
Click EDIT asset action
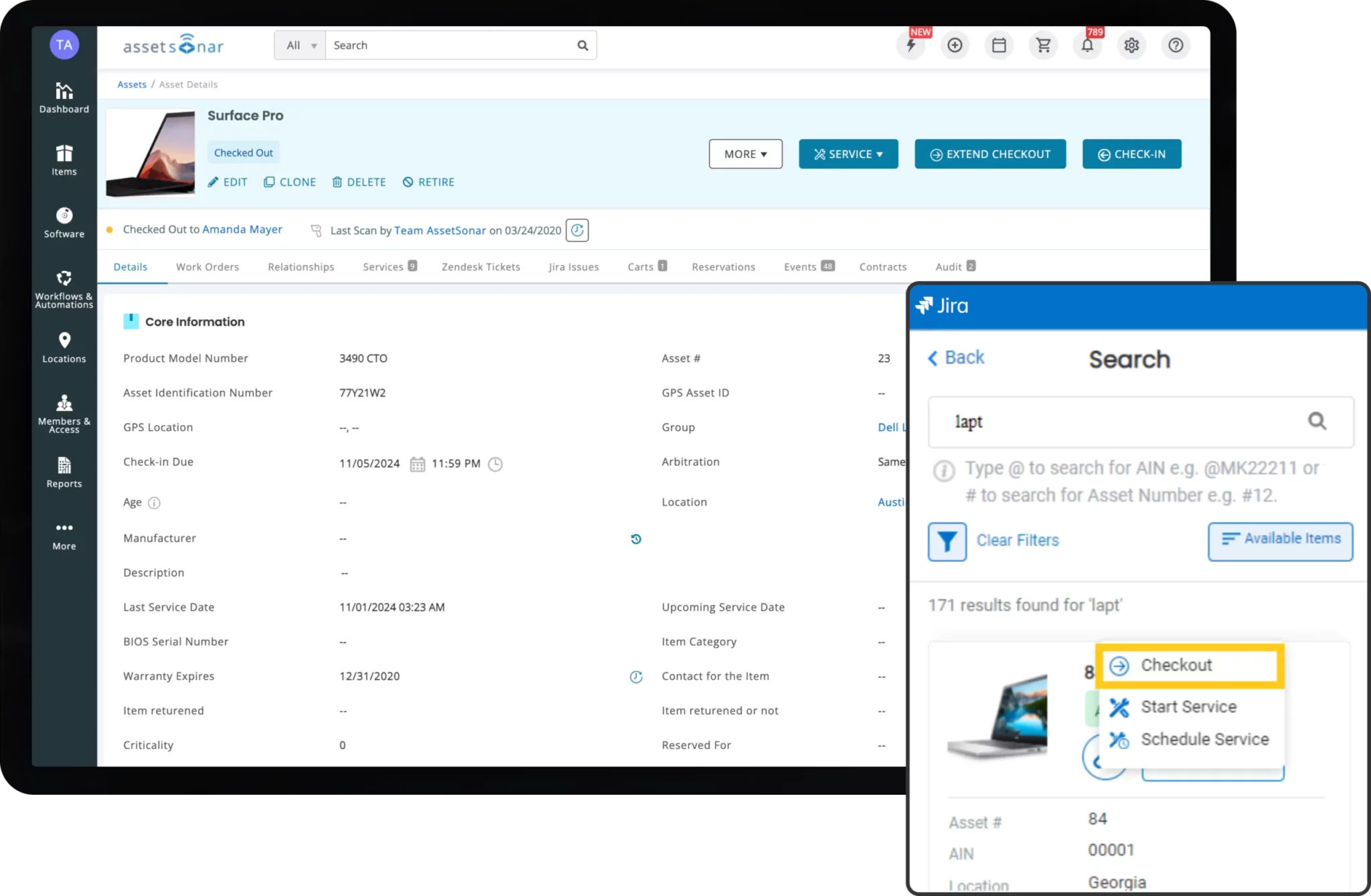[x=228, y=182]
